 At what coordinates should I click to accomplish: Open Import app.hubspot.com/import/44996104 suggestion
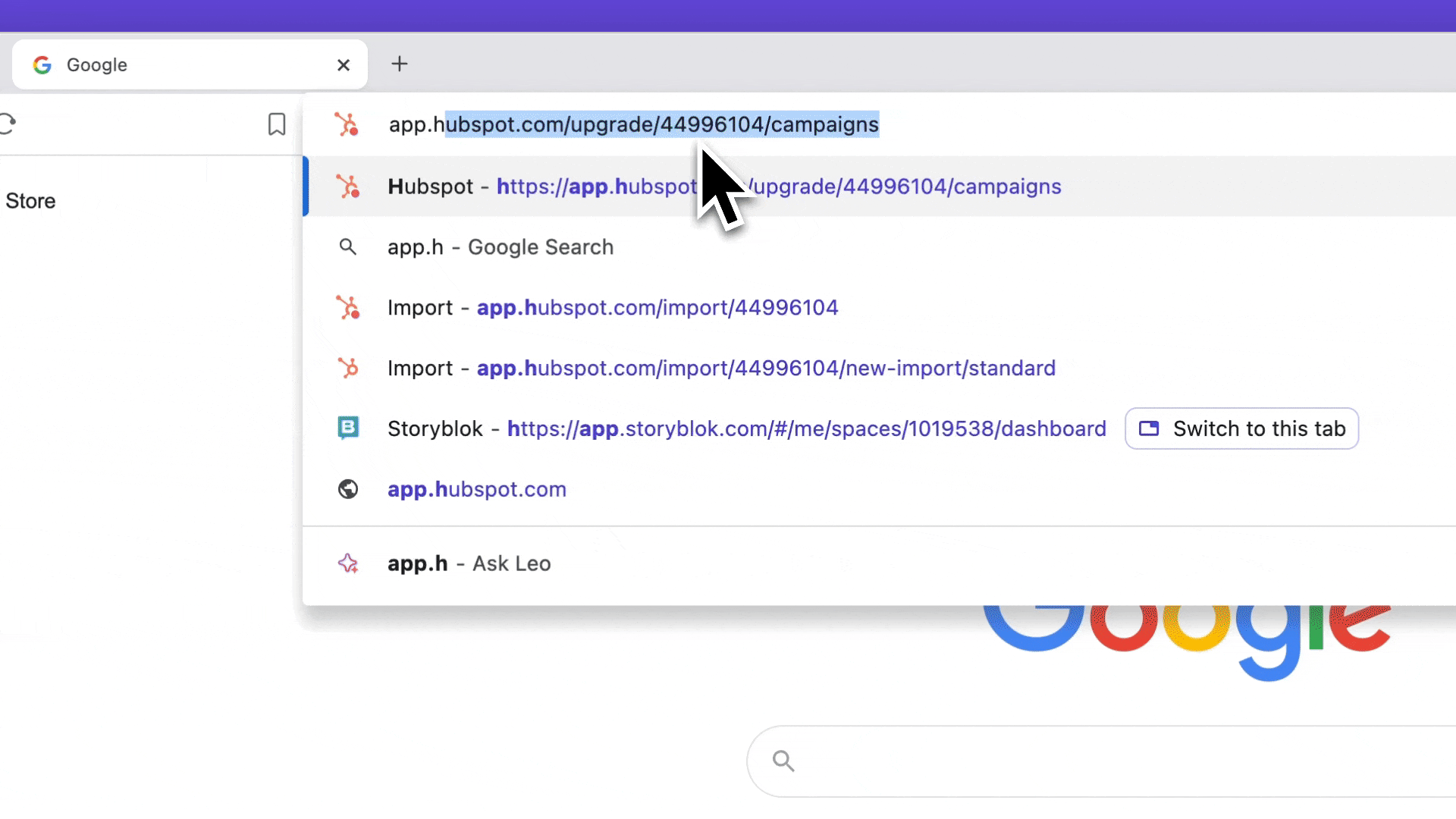tap(880, 308)
